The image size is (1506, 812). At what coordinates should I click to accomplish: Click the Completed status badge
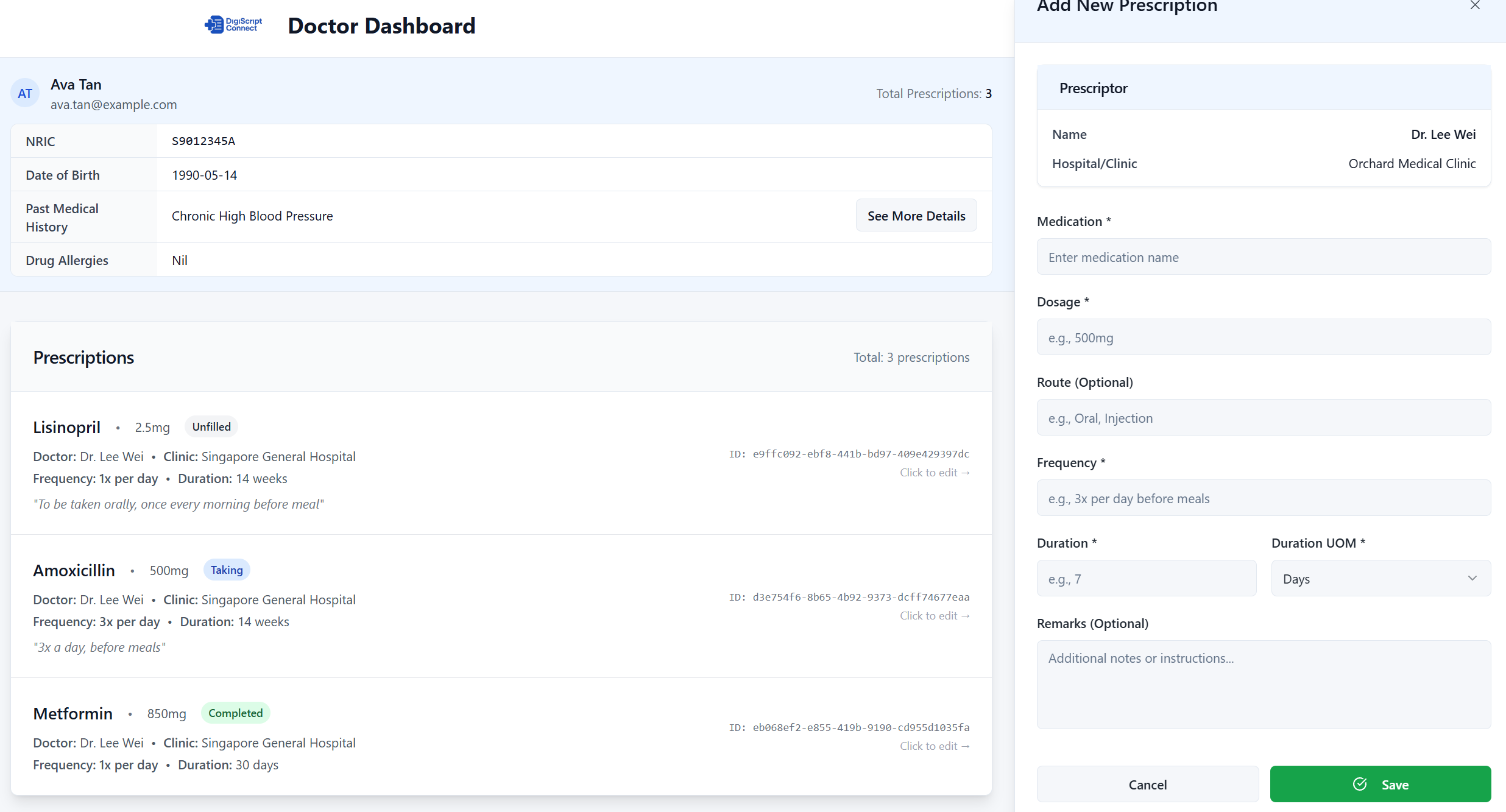[x=235, y=713]
